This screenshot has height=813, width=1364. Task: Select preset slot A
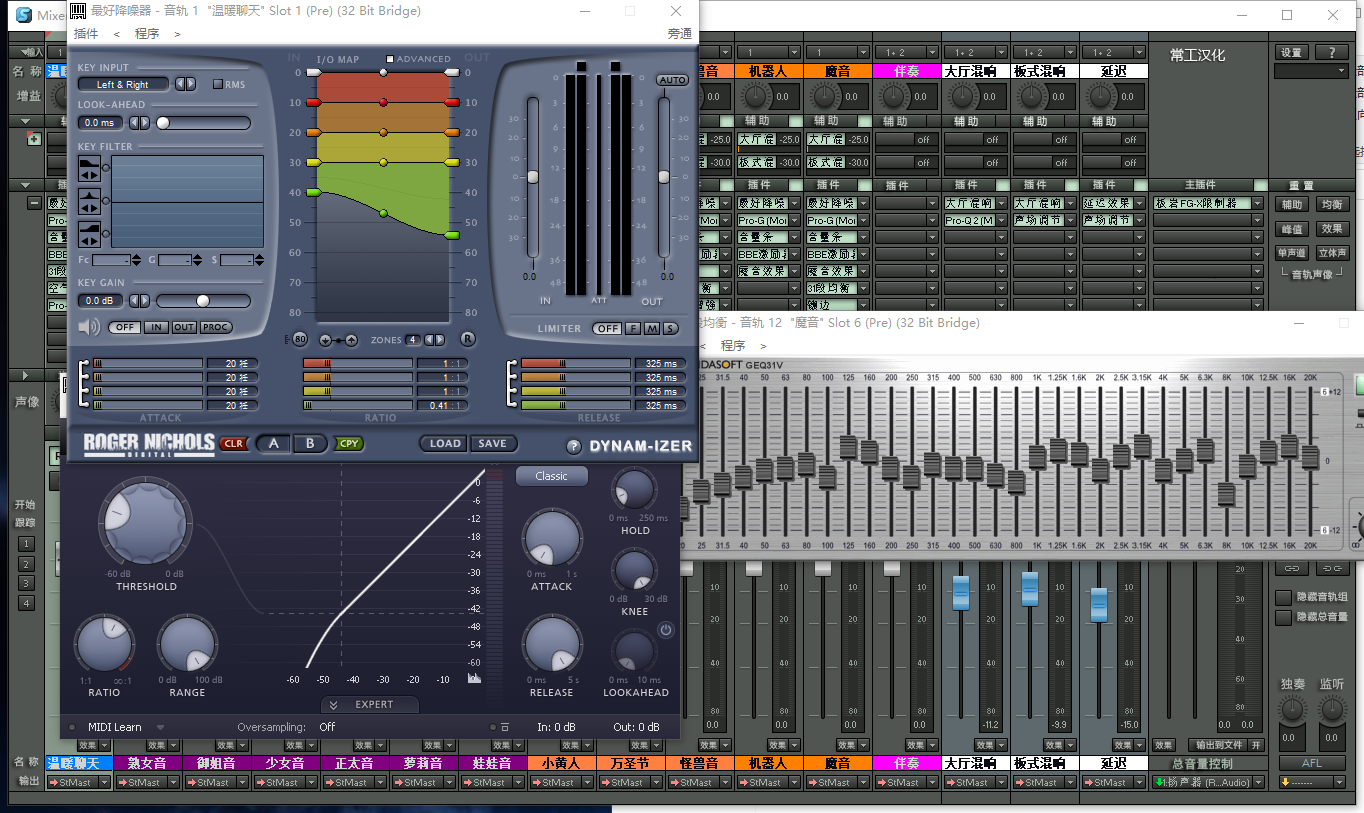(273, 443)
